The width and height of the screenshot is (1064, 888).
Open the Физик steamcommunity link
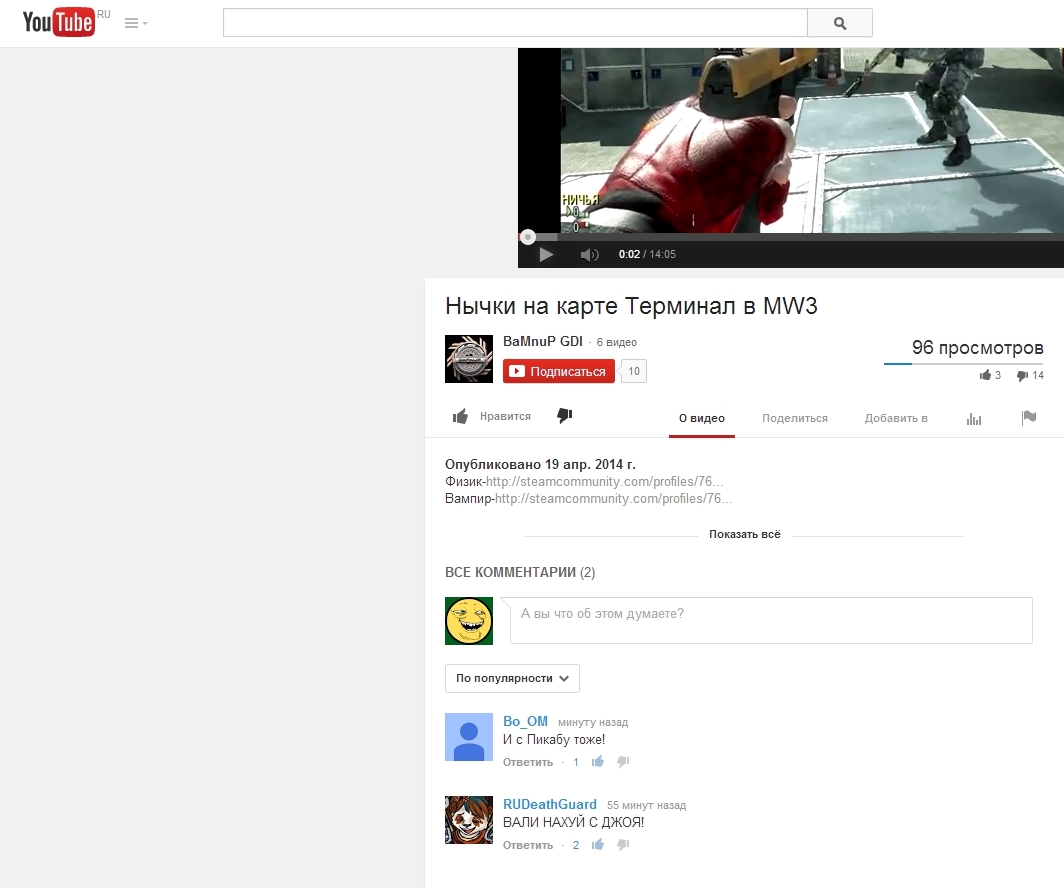coord(605,481)
